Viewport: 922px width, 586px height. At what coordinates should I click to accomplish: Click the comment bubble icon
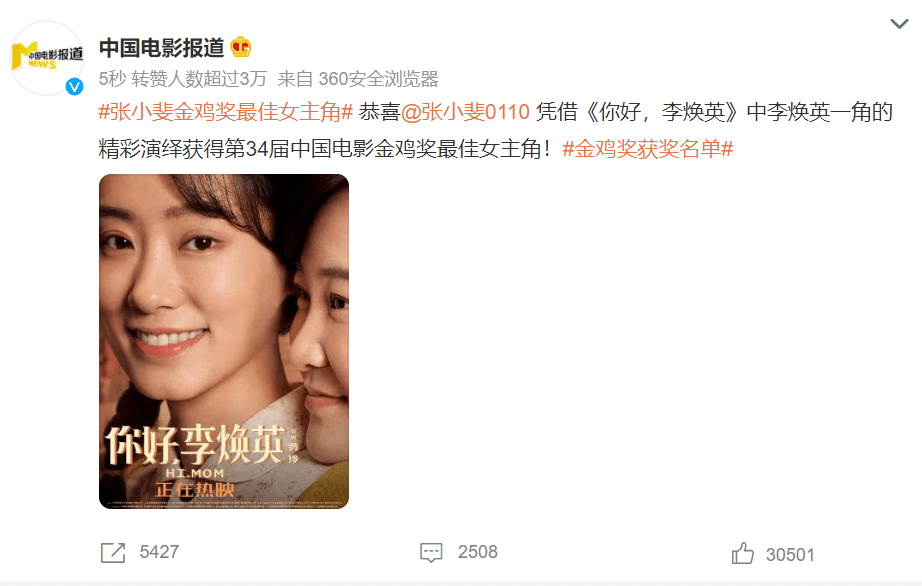tap(431, 552)
